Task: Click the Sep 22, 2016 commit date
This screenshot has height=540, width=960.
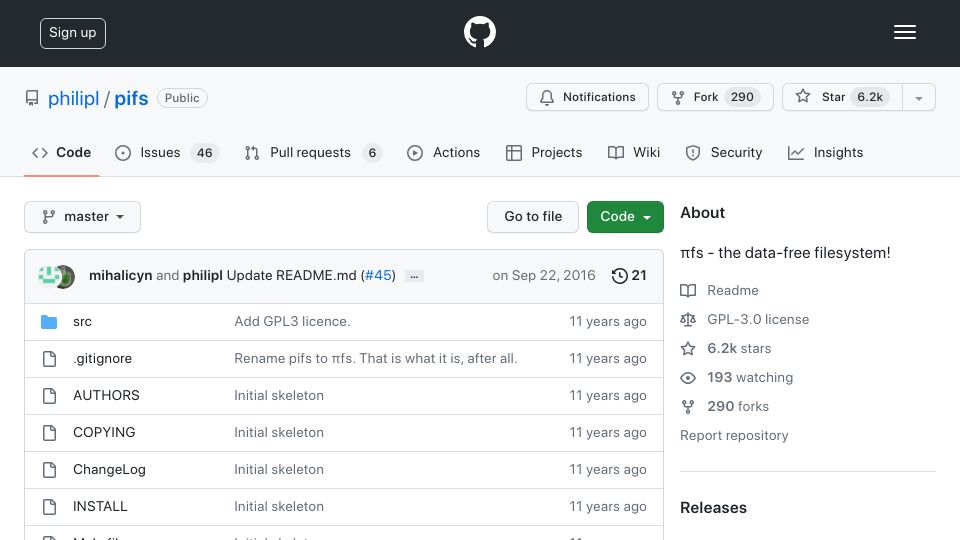Action: tap(544, 276)
